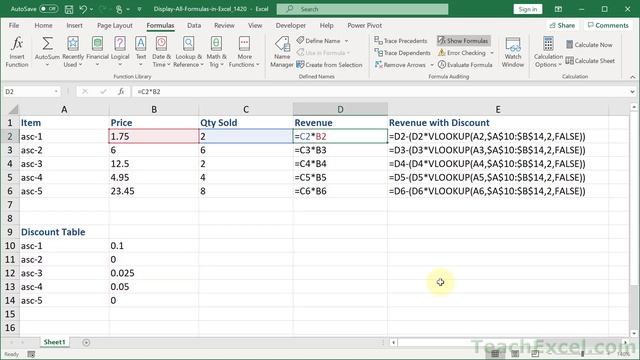
Task: Click the Sign in button
Action: coord(528,9)
